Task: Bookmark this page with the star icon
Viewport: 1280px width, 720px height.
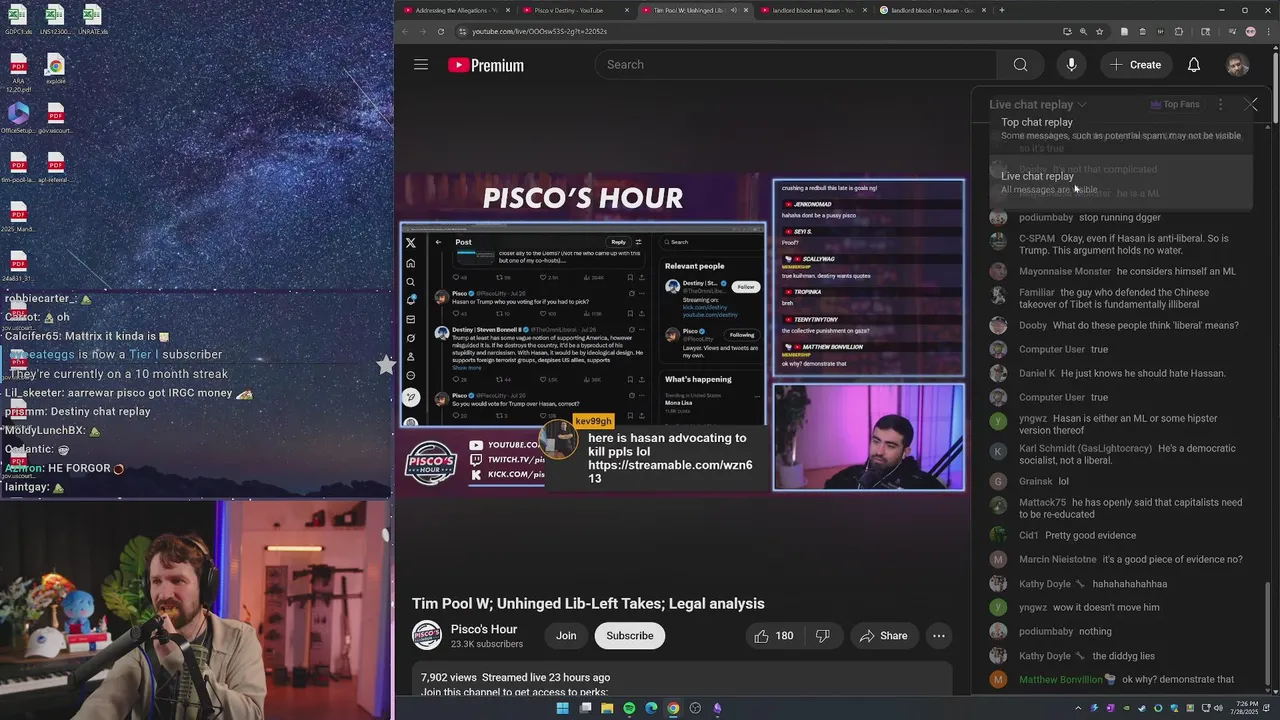Action: [1099, 31]
